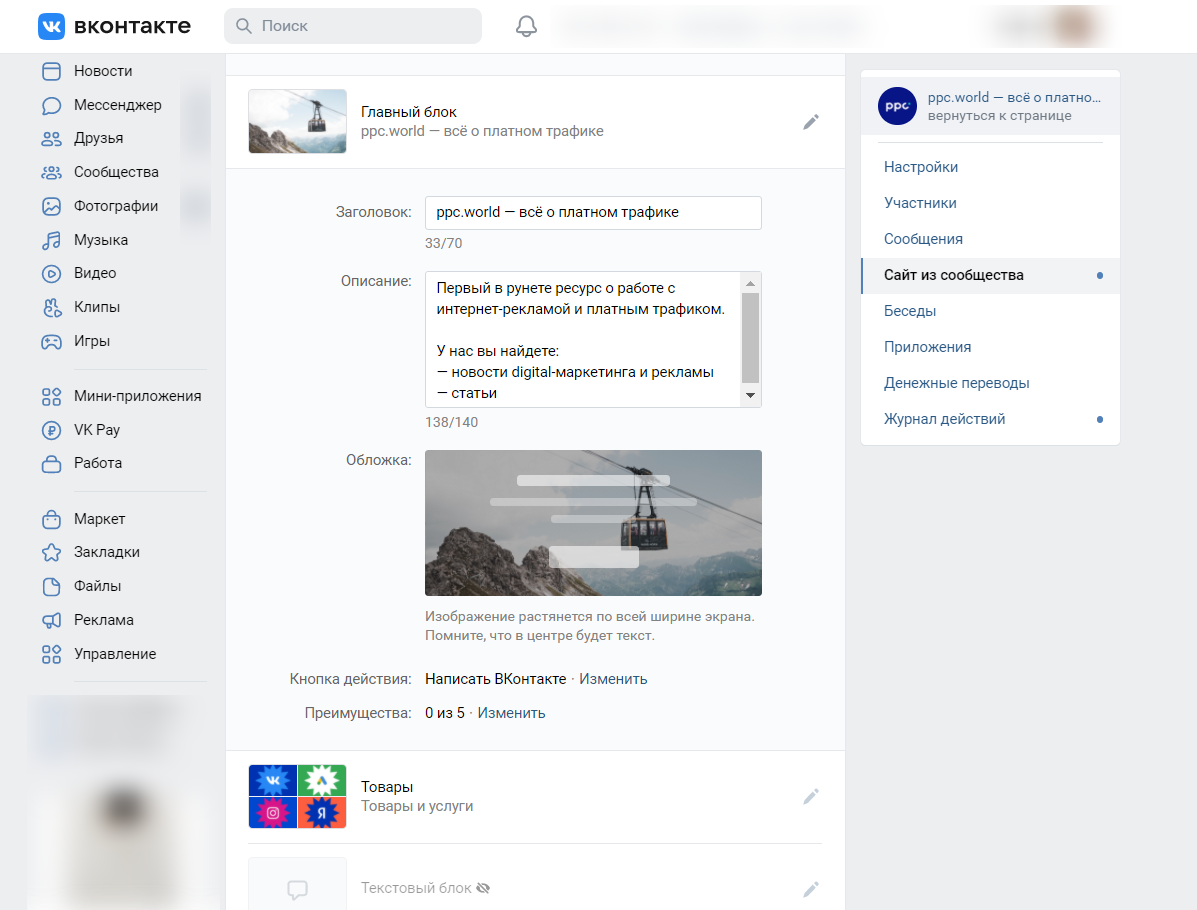
Task: Click the description scrollbar thumb
Action: pyautogui.click(x=750, y=337)
